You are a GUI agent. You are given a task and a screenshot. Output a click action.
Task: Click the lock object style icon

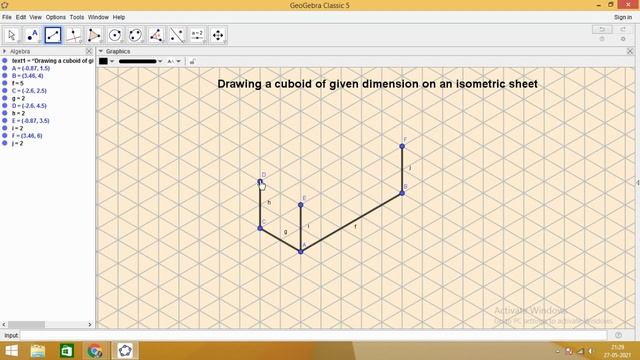pos(192,61)
